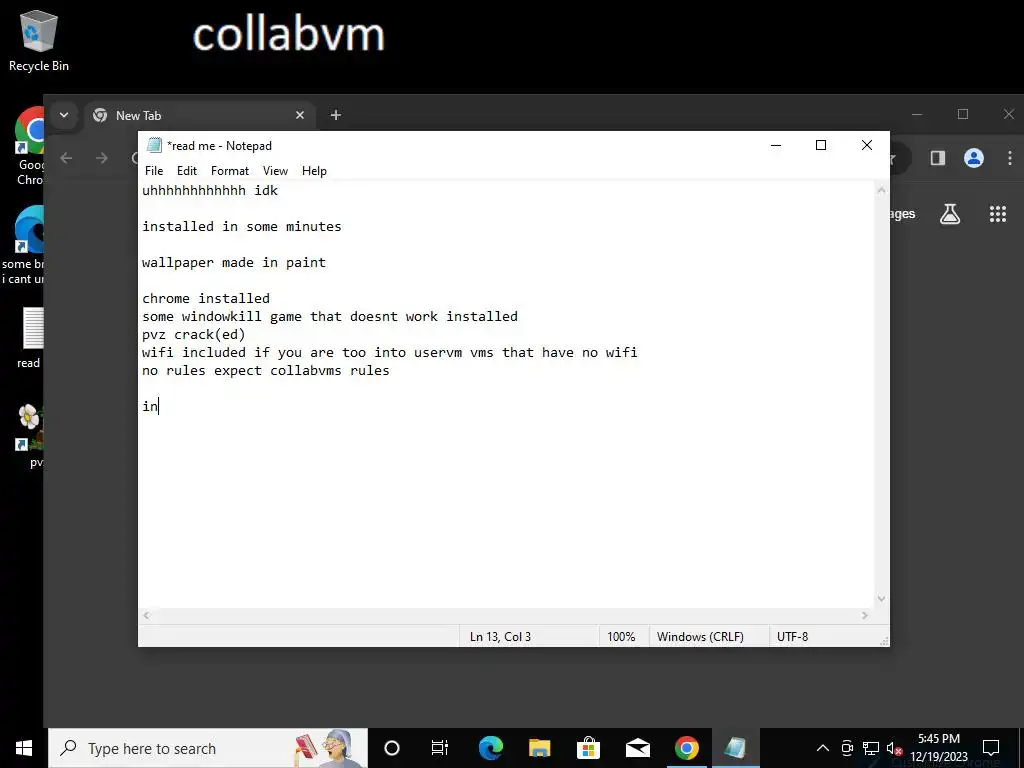Select the read text file on desktop
The height and width of the screenshot is (768, 1024).
pos(30,338)
